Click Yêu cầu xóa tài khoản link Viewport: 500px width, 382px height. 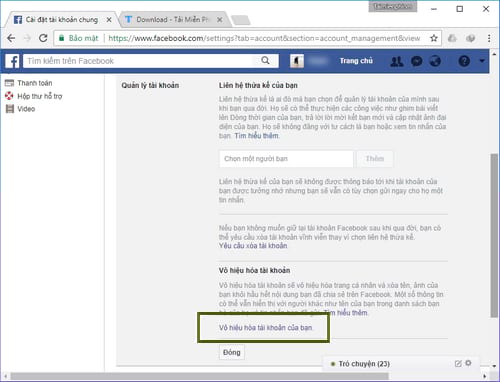[x=253, y=246]
